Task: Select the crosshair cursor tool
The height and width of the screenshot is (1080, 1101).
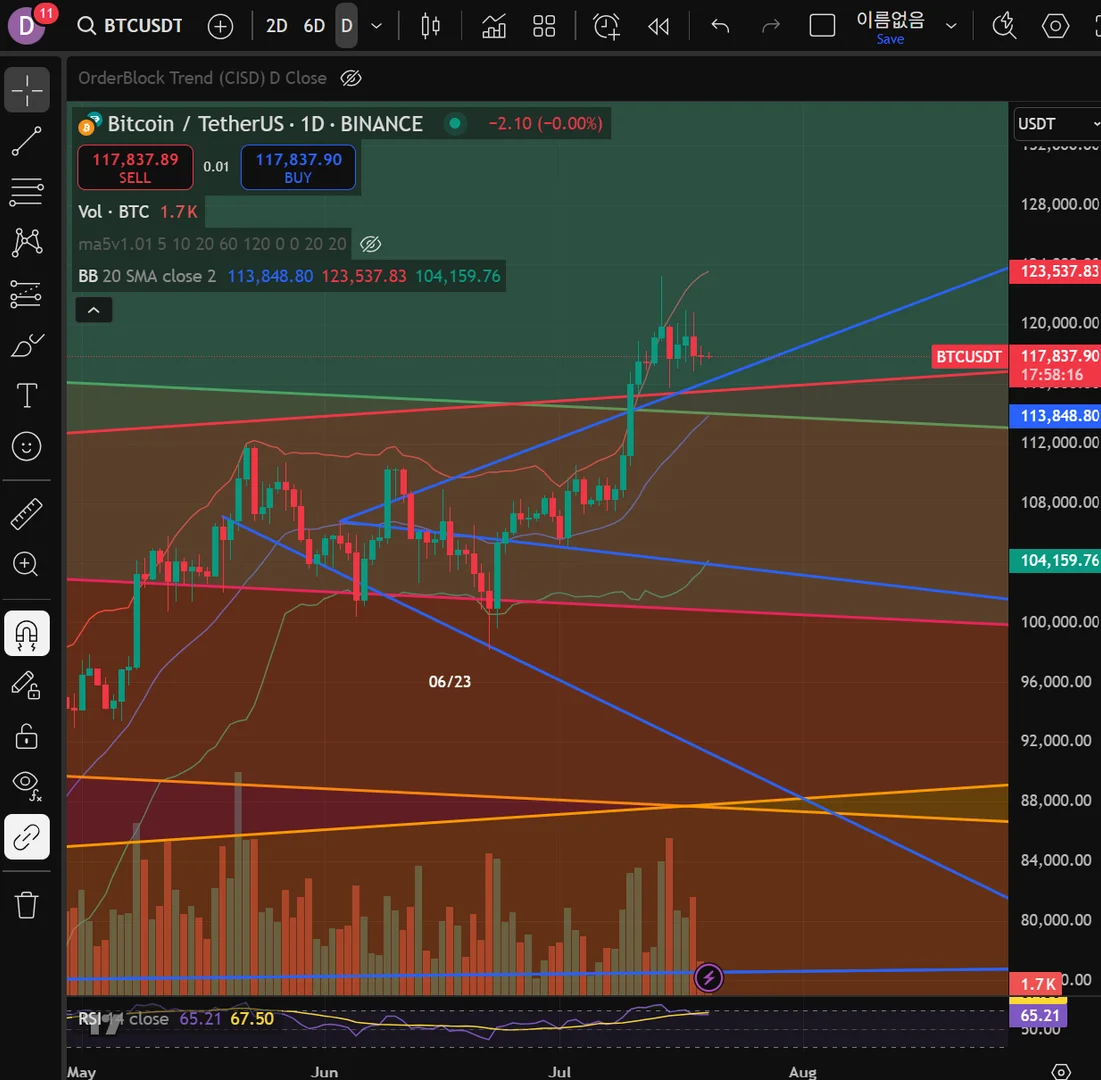Action: coord(27,90)
